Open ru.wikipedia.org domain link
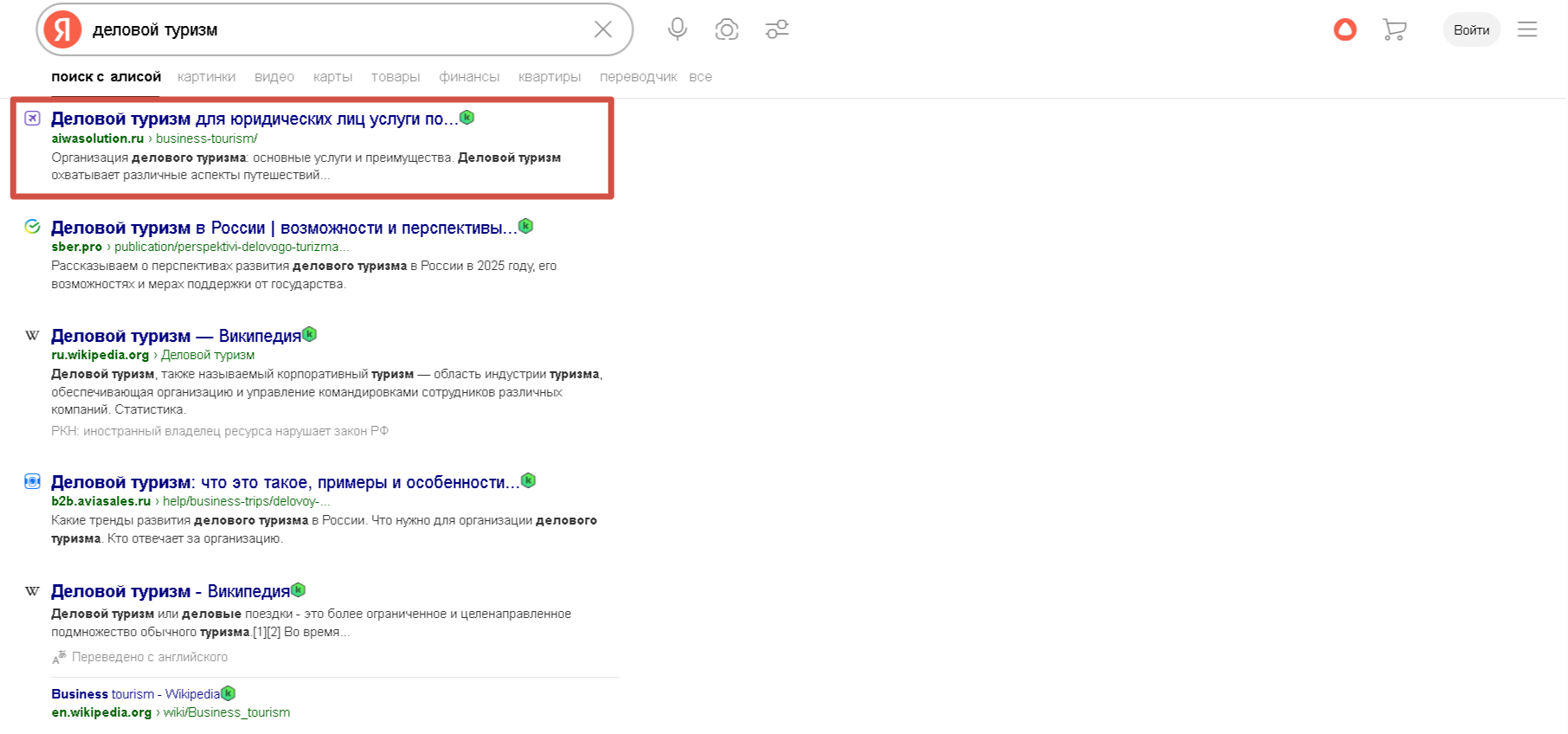This screenshot has width=1568, height=734. coord(100,355)
